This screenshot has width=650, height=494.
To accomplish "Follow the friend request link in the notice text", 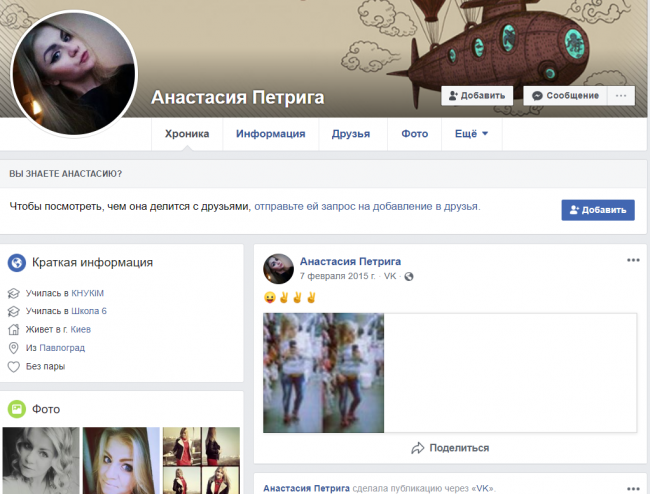I will tap(367, 206).
